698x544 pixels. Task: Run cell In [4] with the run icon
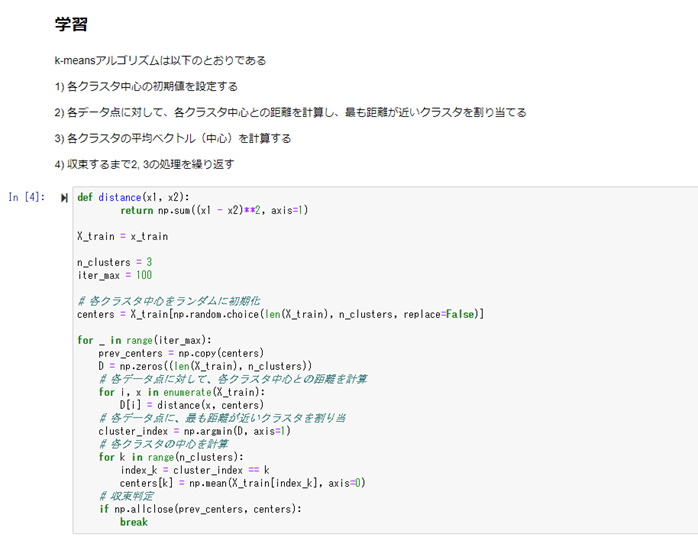[64, 198]
